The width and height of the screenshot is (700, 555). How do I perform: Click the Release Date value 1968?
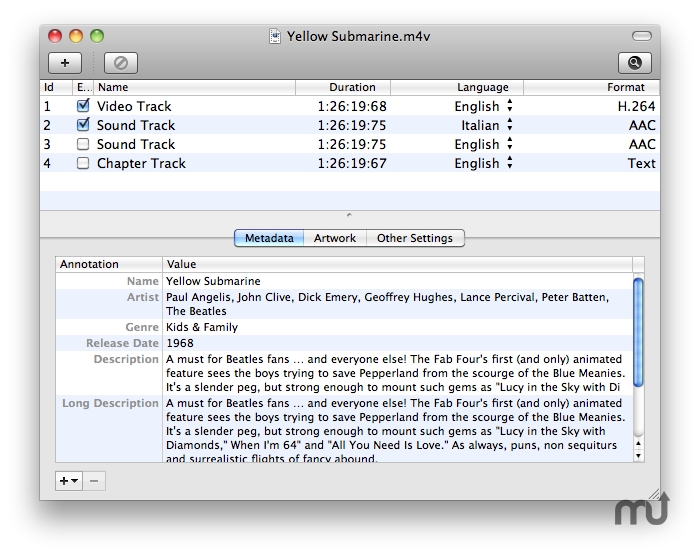(180, 343)
